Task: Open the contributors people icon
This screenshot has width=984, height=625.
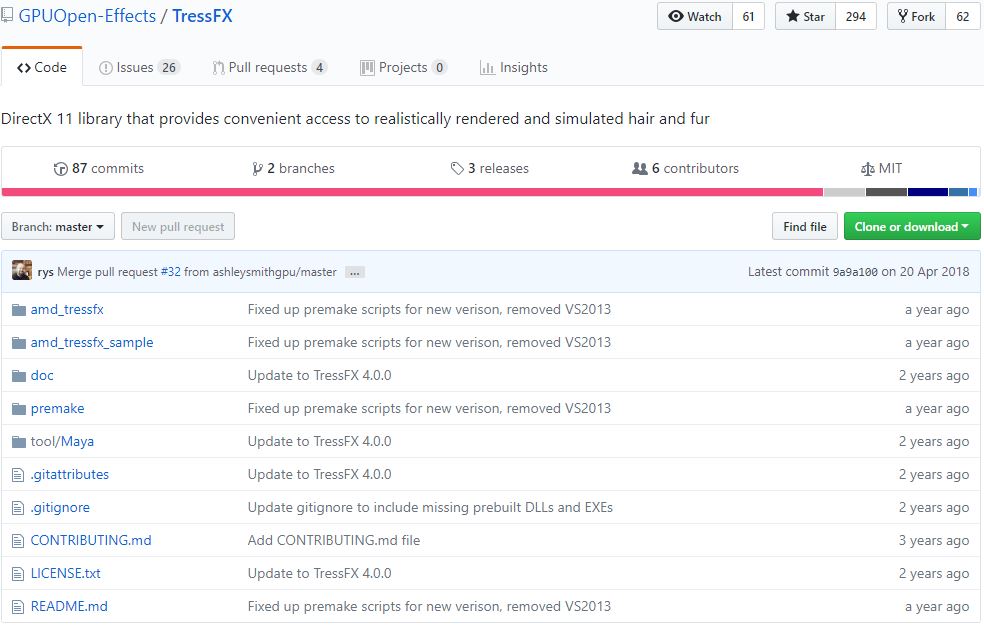Action: pos(639,169)
